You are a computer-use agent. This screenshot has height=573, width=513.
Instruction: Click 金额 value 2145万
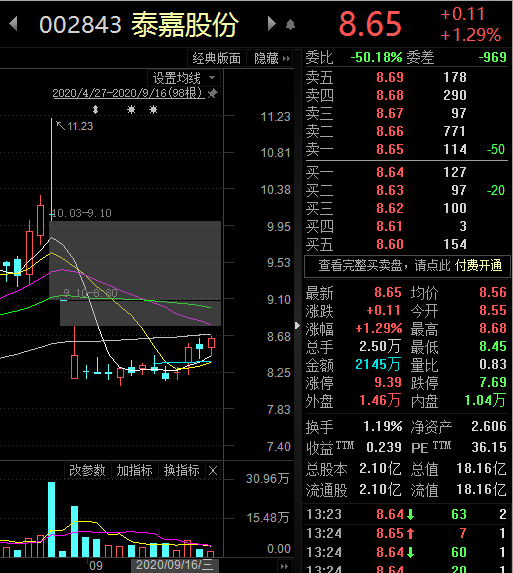[378, 364]
